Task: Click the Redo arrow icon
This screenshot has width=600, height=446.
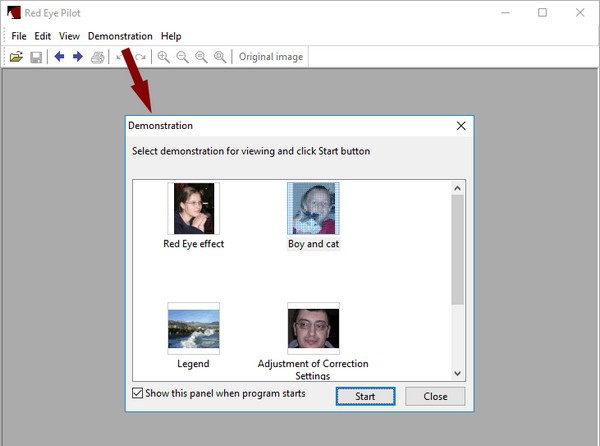Action: [x=140, y=57]
